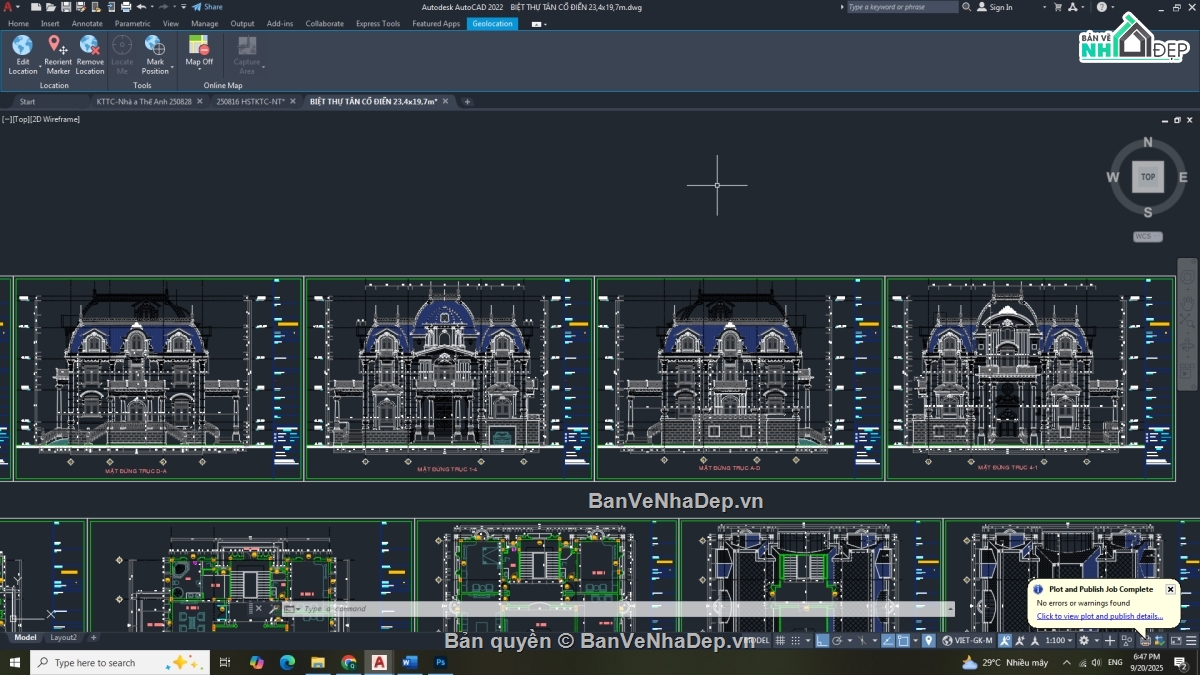Click the Remove Location icon

point(90,45)
